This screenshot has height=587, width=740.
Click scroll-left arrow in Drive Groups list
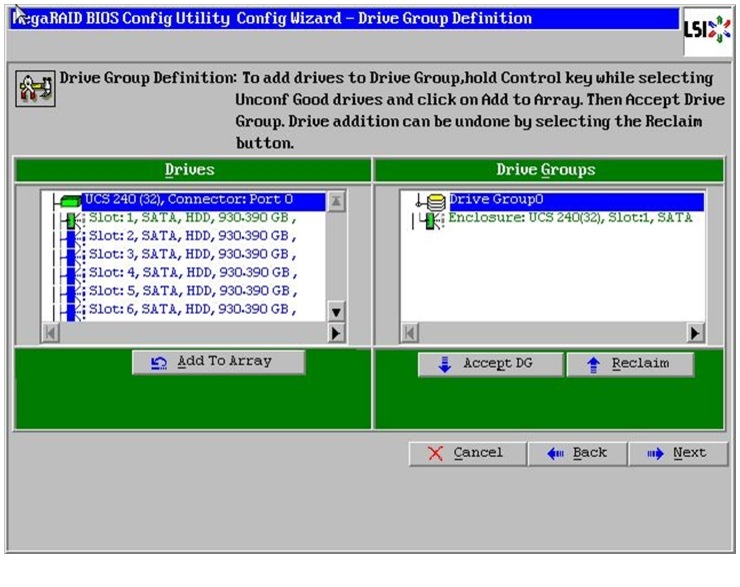(x=410, y=333)
